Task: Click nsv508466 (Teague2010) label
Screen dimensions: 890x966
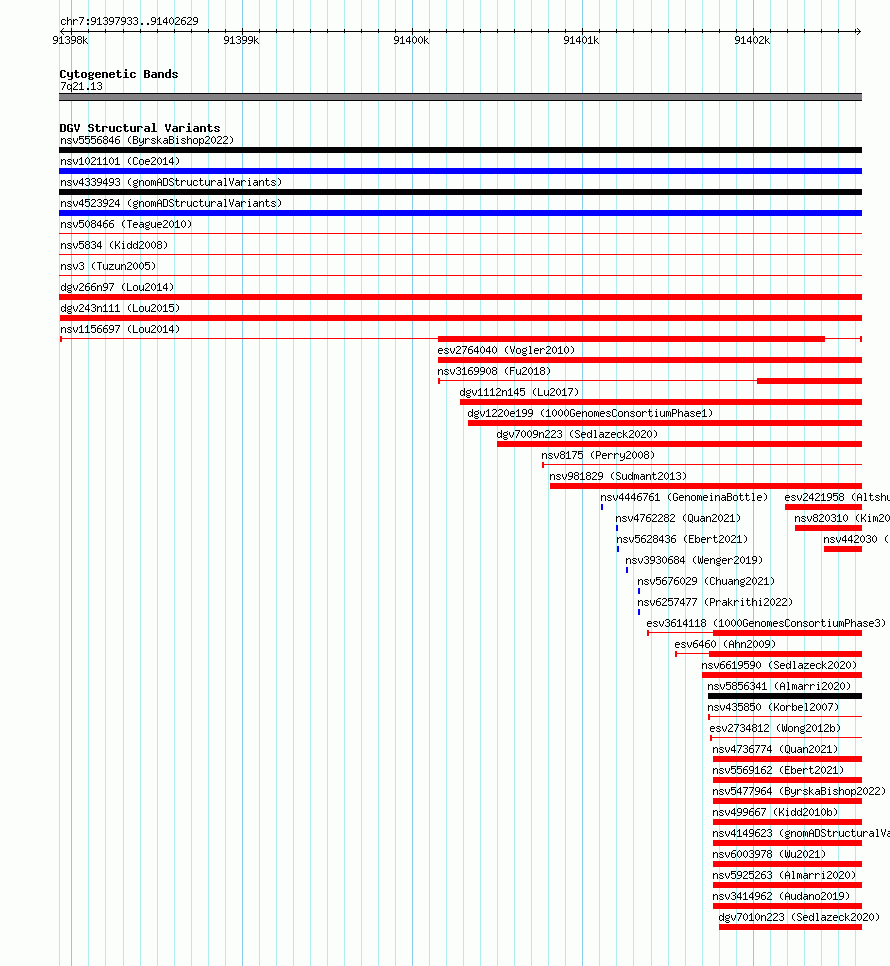Action: pyautogui.click(x=126, y=224)
